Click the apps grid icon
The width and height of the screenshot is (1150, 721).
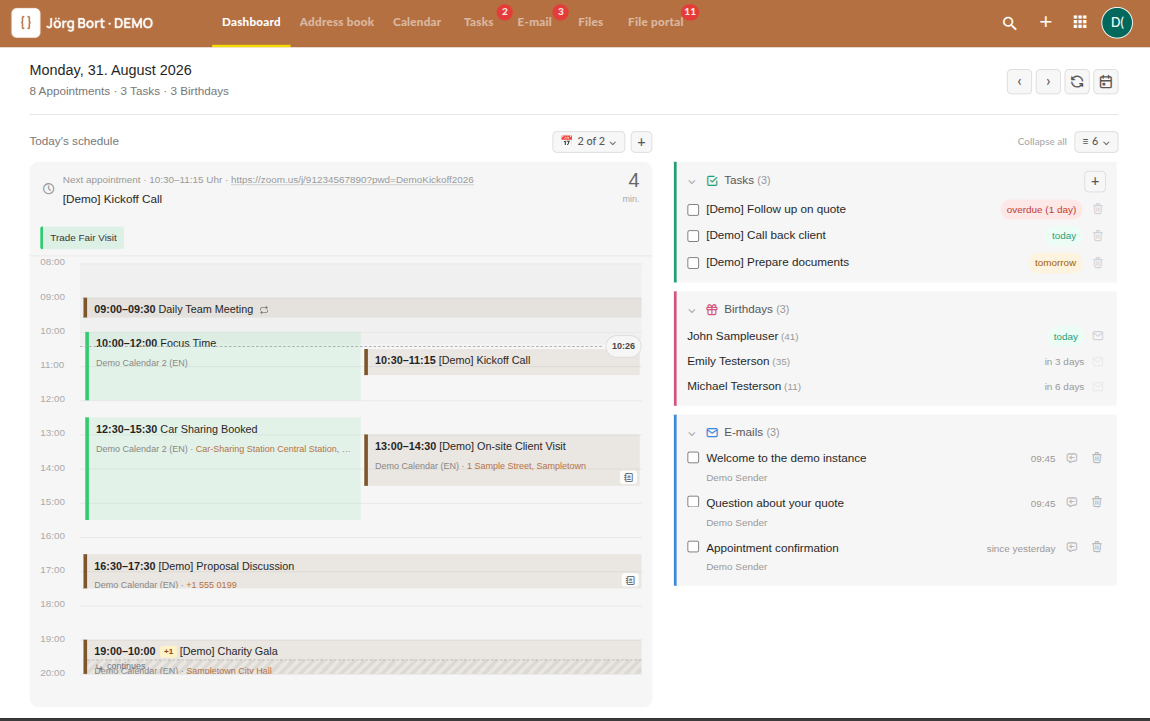(x=1080, y=22)
